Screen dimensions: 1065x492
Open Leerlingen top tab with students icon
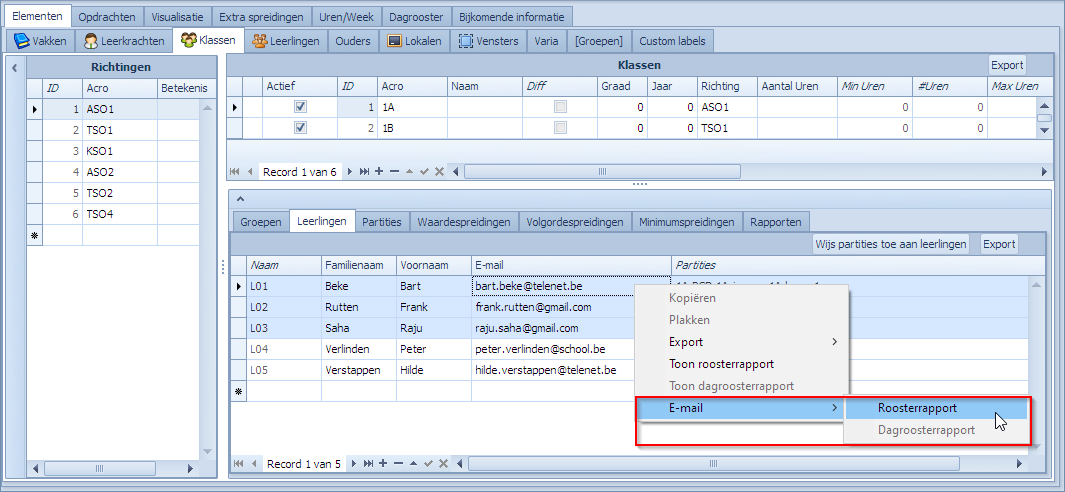(286, 41)
